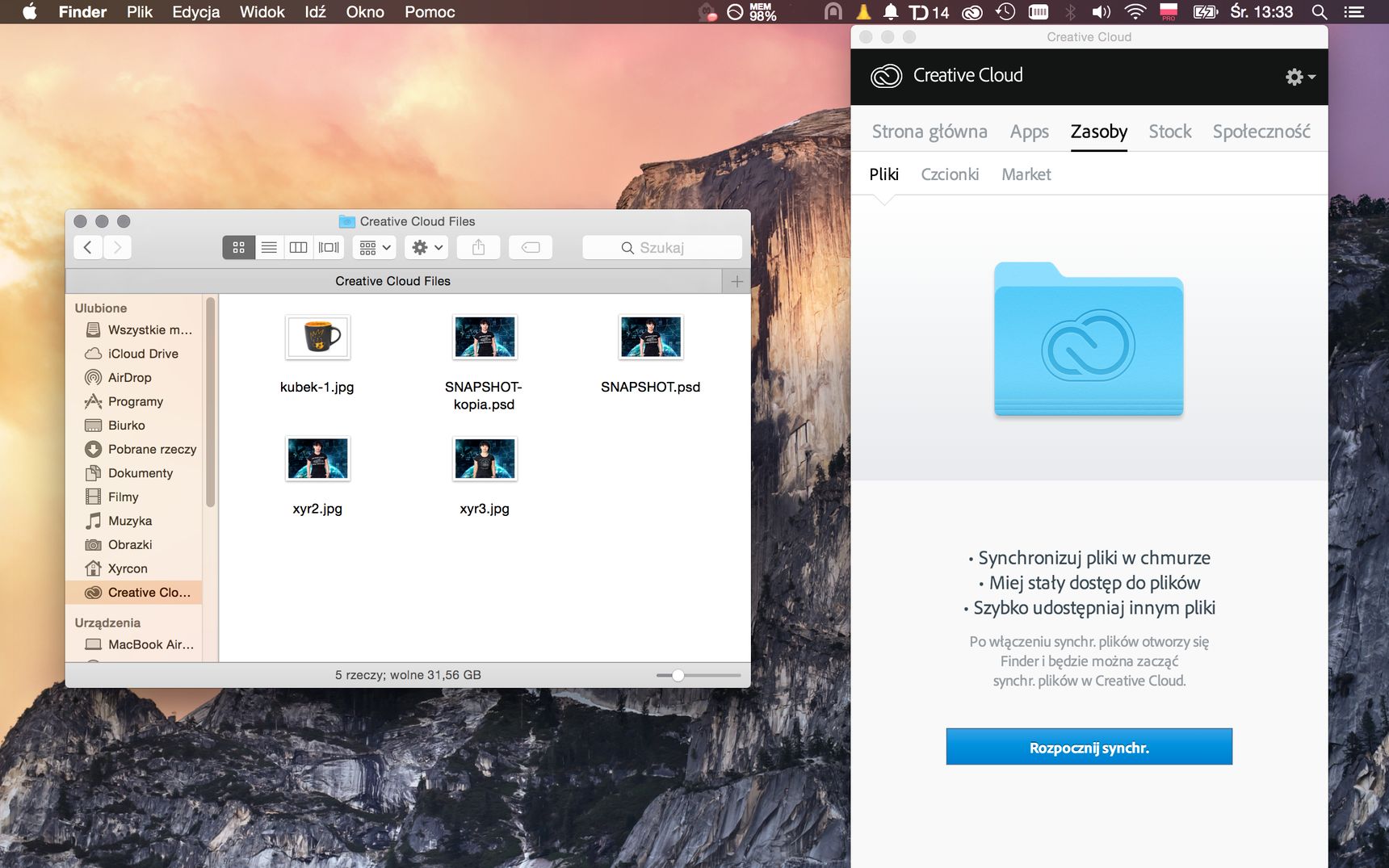Open Notification Center list icon
The image size is (1389, 868).
(1353, 11)
